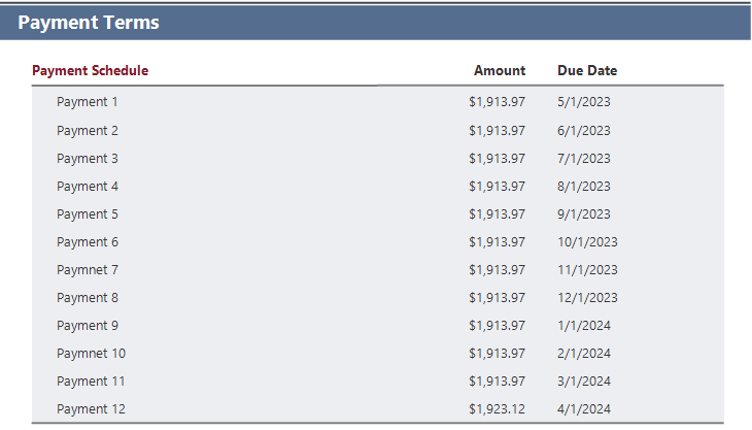Select the 7/1/2023 due date

[x=584, y=159]
